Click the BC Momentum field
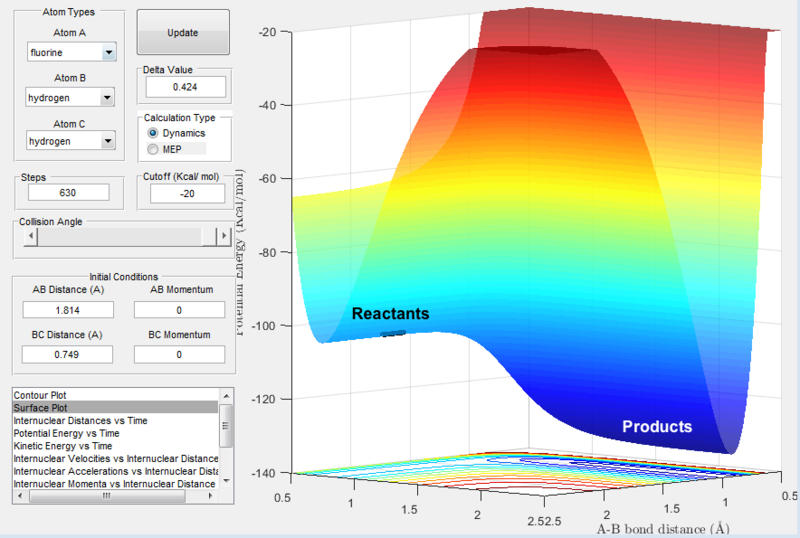The image size is (800, 538). (x=180, y=354)
